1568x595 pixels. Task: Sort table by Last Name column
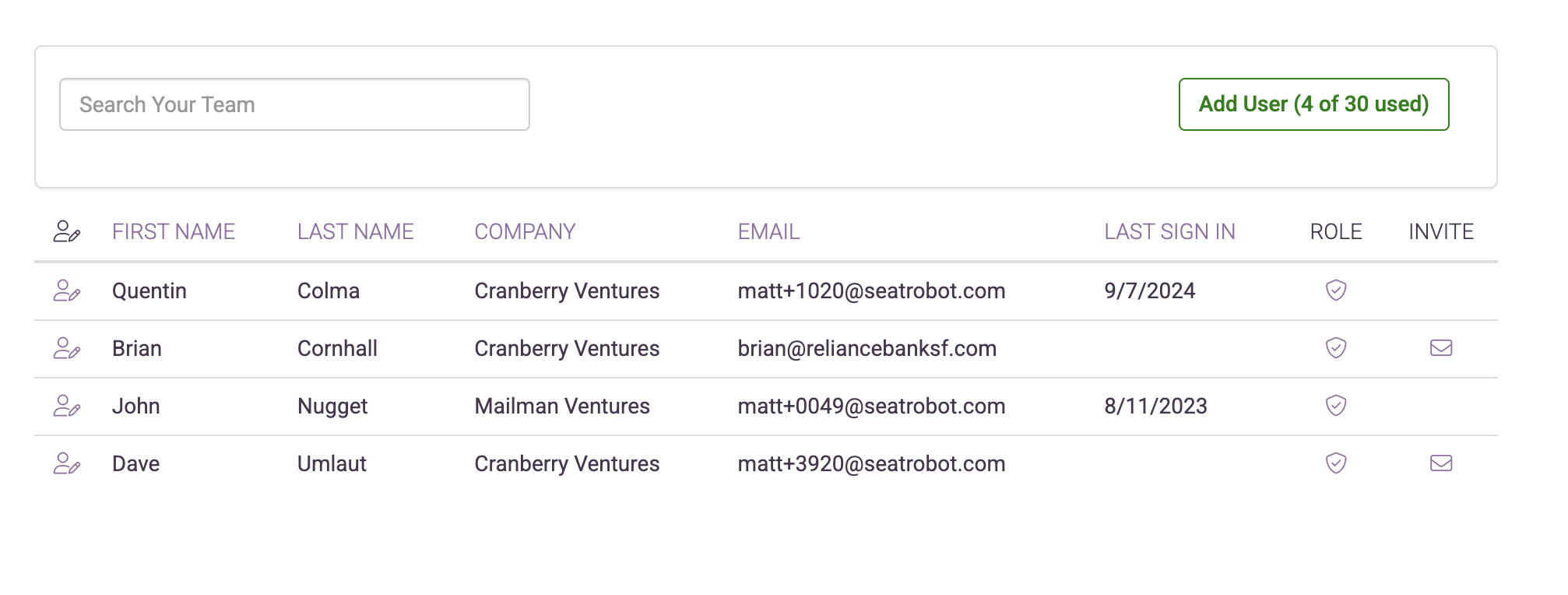coord(355,231)
